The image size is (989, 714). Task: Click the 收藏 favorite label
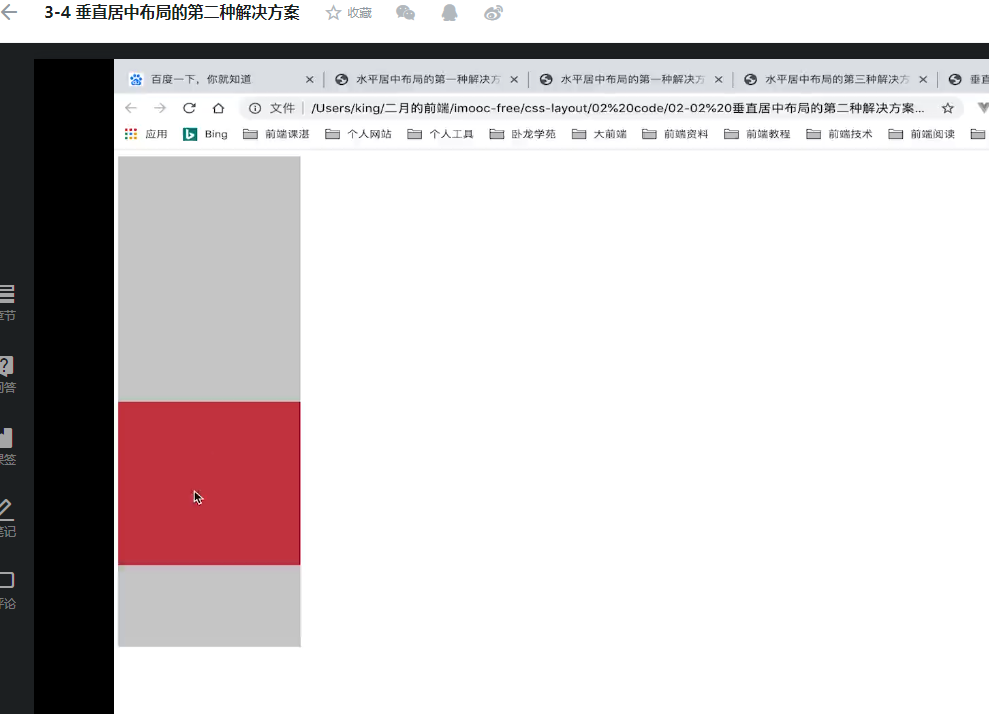click(360, 13)
